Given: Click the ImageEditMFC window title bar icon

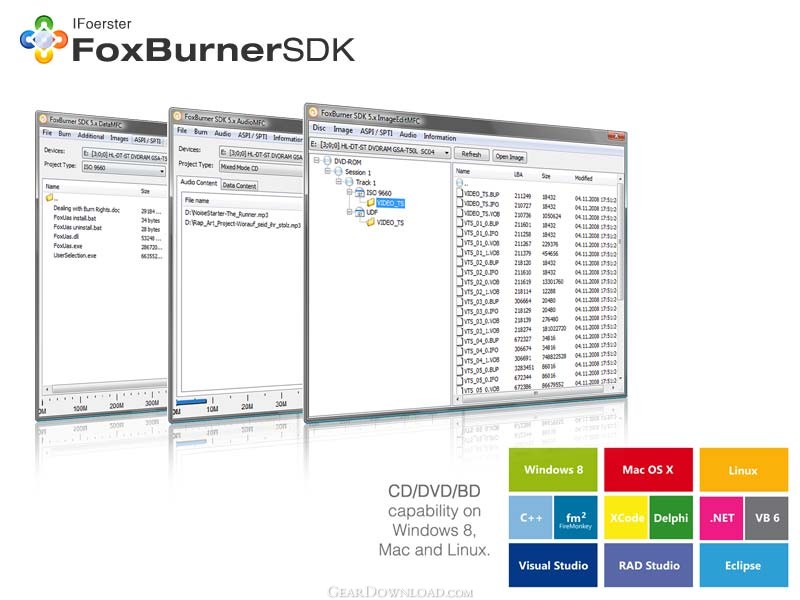Looking at the screenshot, I should [313, 112].
